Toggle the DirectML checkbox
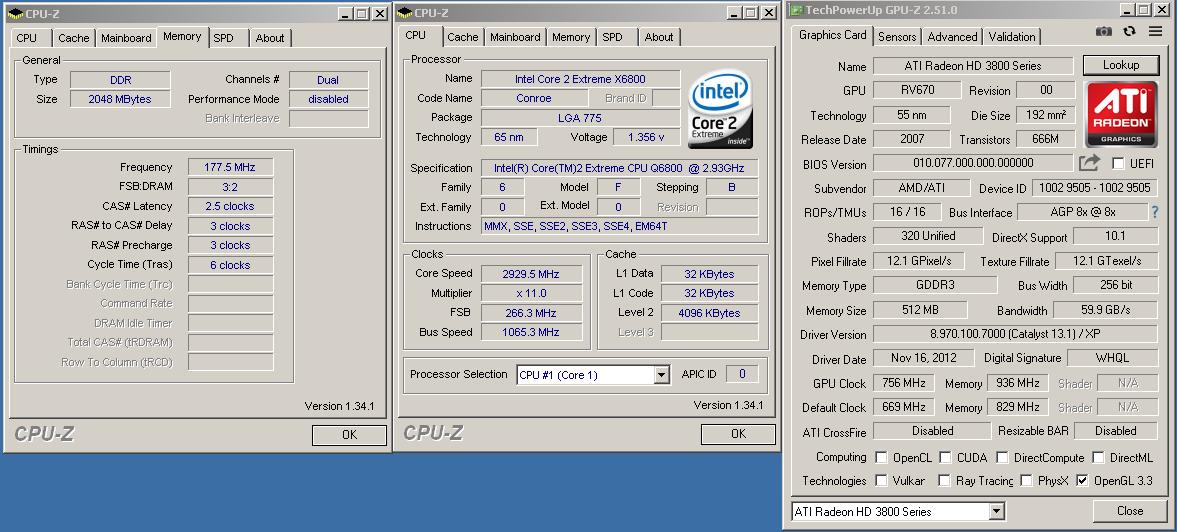Viewport: 1177px width, 532px height. tap(1098, 457)
